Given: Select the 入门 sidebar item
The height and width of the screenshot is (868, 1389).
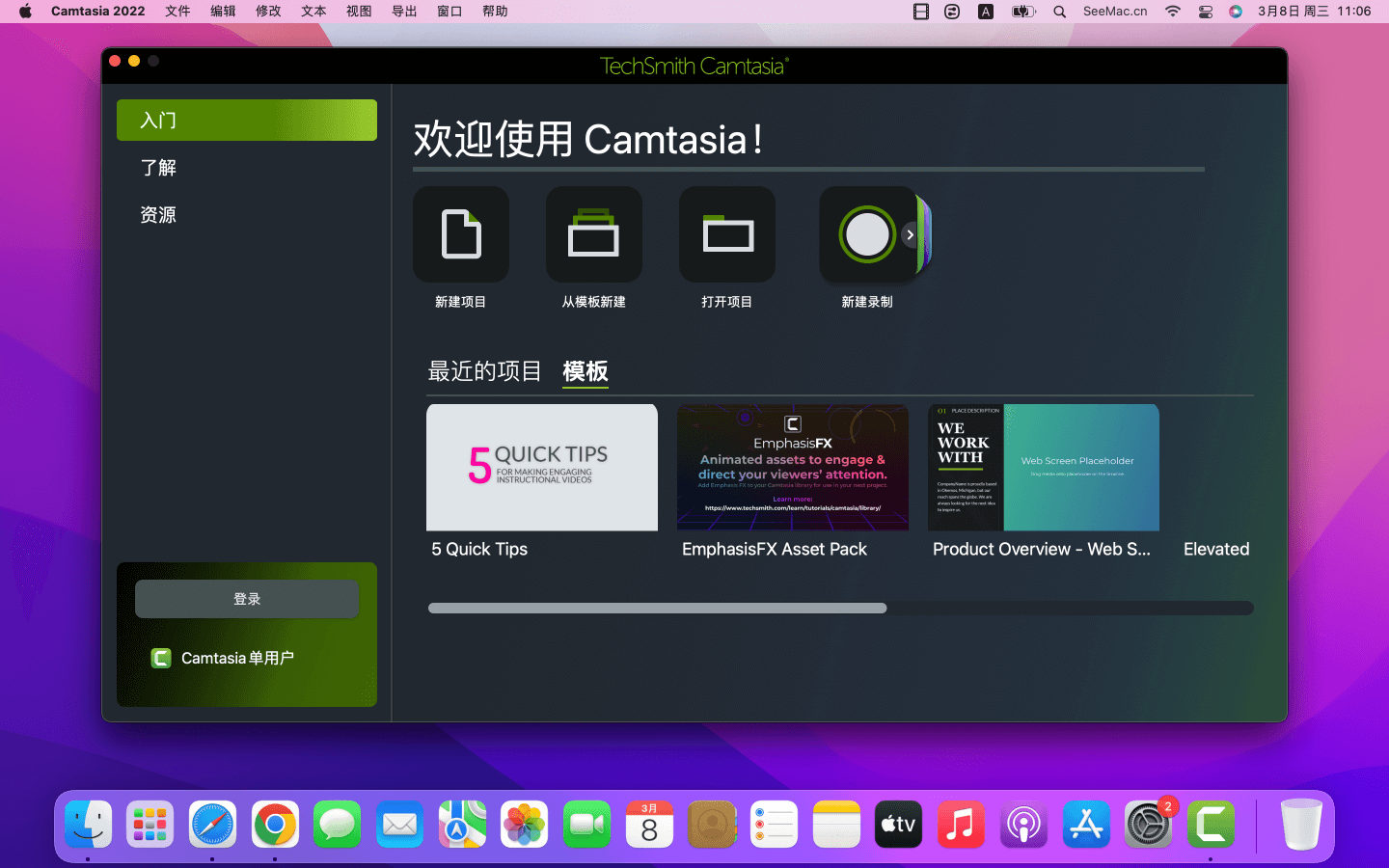Looking at the screenshot, I should (x=247, y=121).
